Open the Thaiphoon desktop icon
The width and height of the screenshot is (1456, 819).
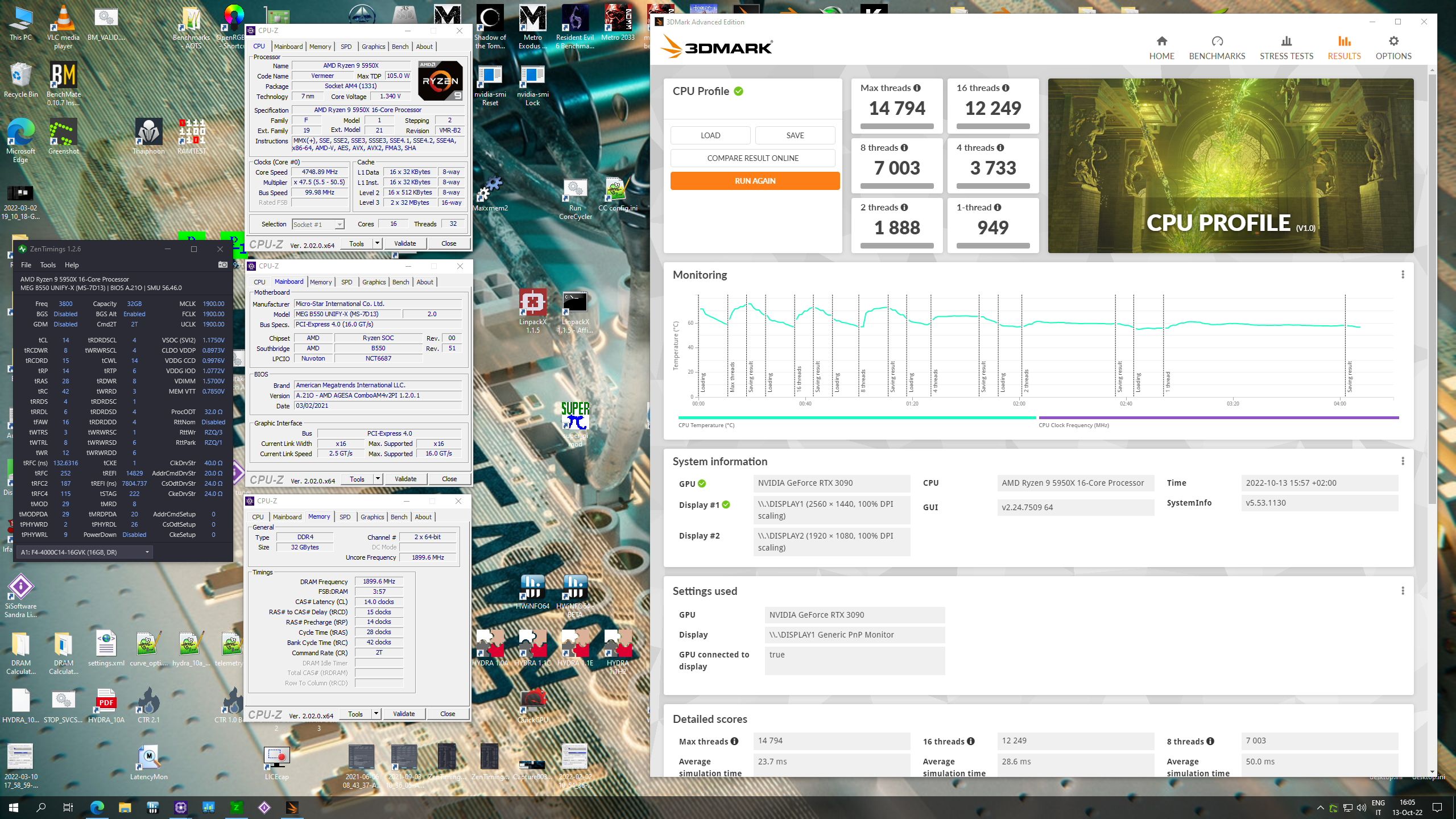148,136
